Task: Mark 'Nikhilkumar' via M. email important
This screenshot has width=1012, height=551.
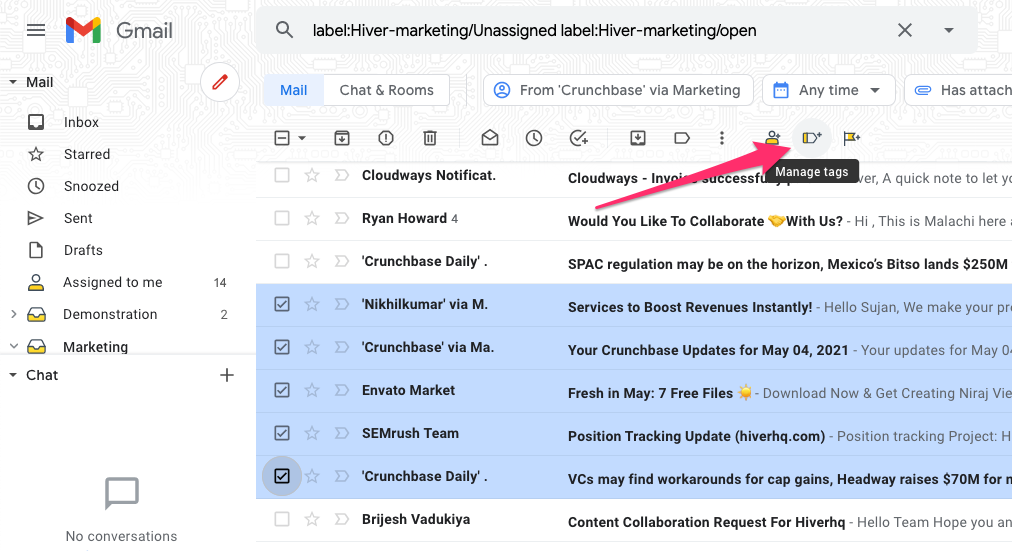Action: pyautogui.click(x=341, y=304)
